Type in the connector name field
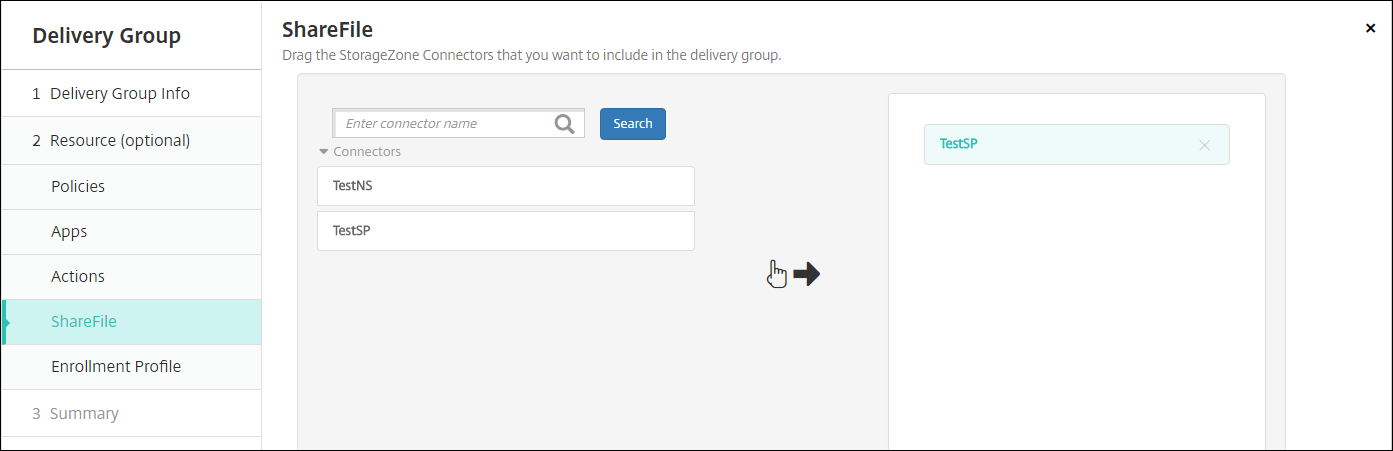This screenshot has height=451, width=1393. coord(445,124)
